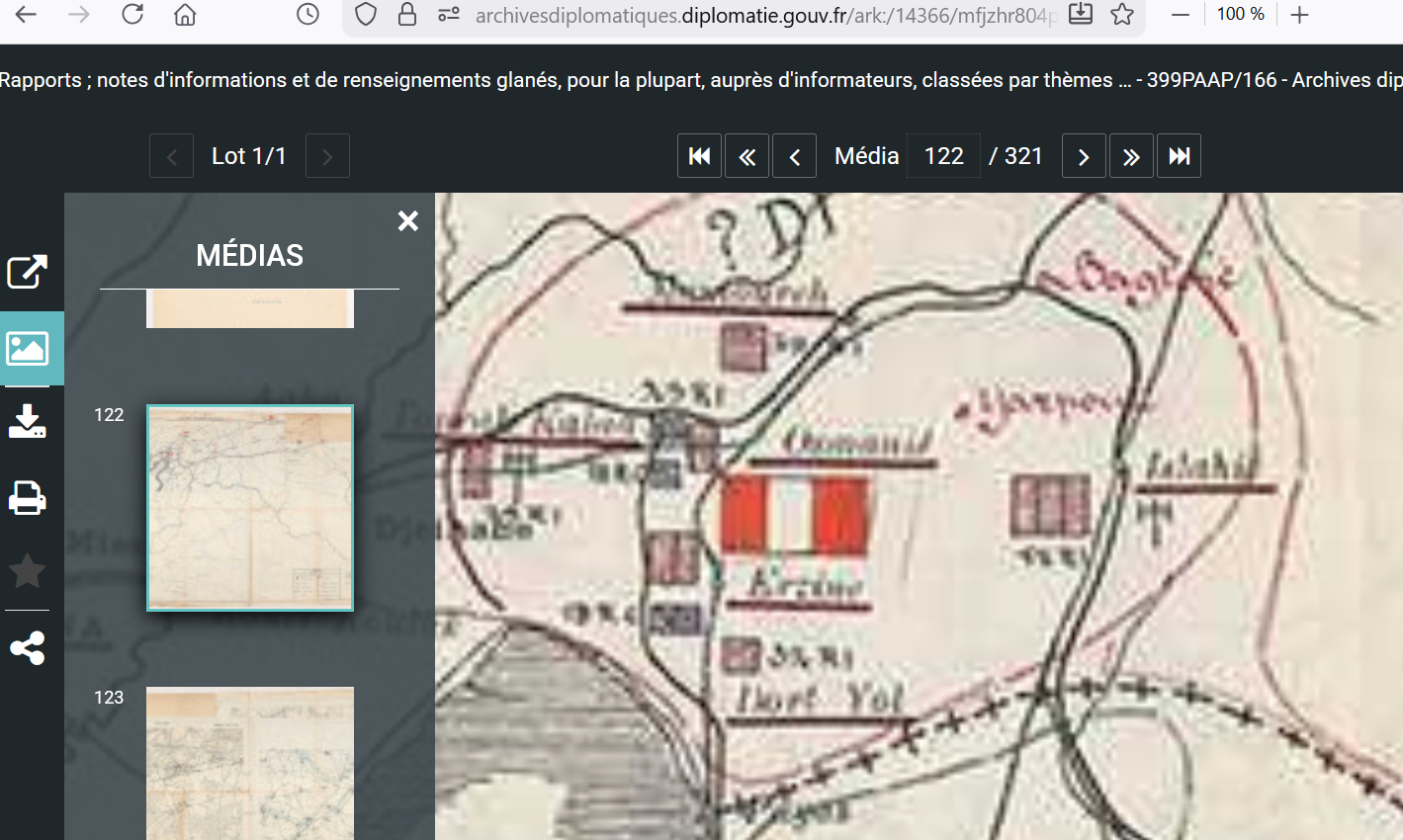1403x840 pixels.
Task: Click the media number field showing 122
Action: pyautogui.click(x=943, y=156)
